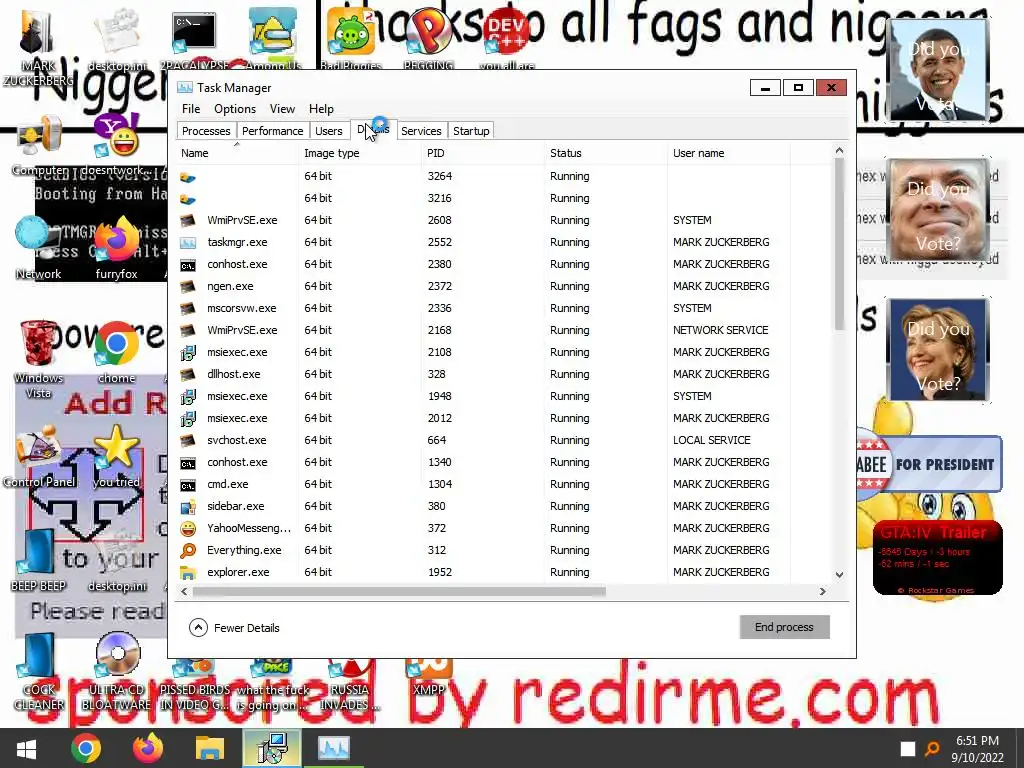The height and width of the screenshot is (768, 1024).
Task: Click the horizontal scrollbar right arrow
Action: click(x=823, y=591)
